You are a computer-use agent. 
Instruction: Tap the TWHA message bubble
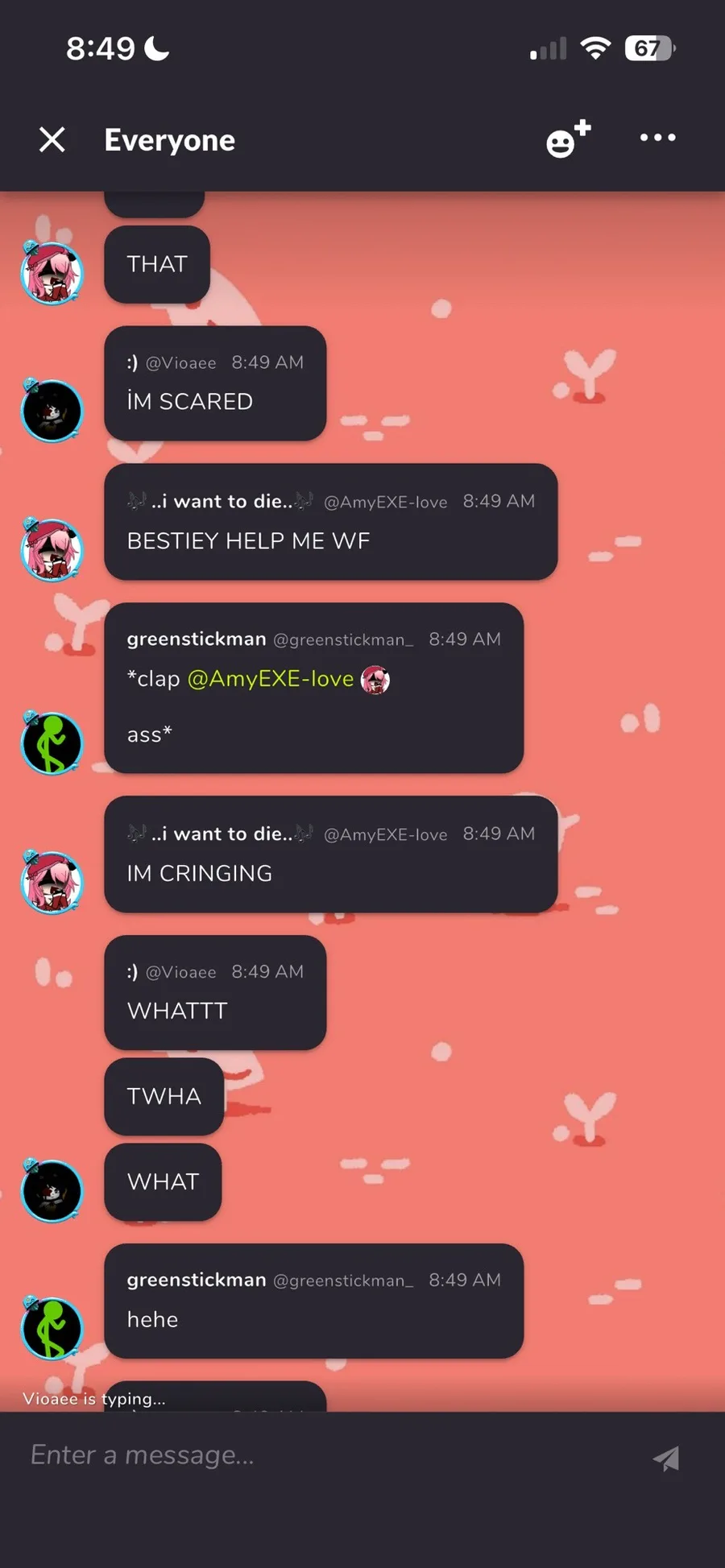pos(164,1096)
